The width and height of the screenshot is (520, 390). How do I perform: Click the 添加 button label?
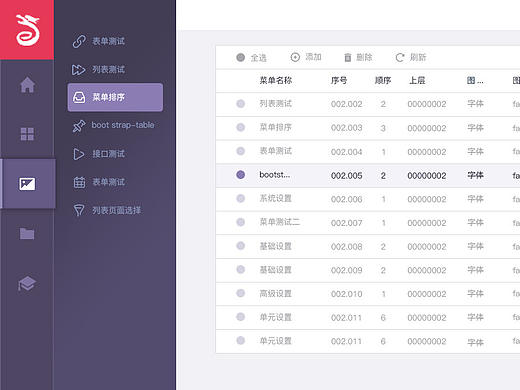pyautogui.click(x=313, y=57)
